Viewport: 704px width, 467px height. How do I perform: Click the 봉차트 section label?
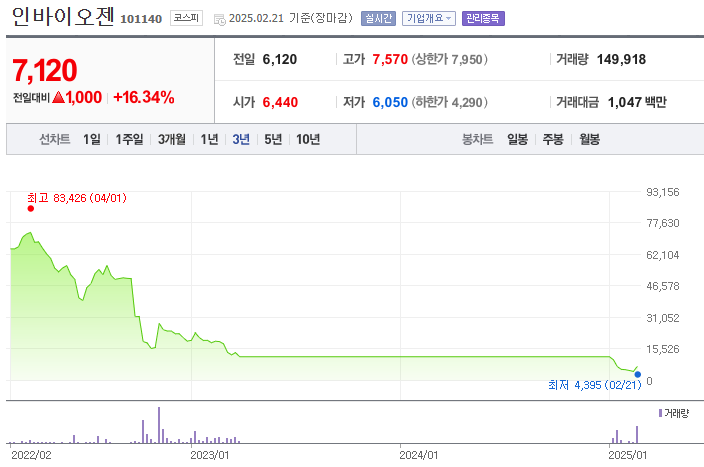477,139
